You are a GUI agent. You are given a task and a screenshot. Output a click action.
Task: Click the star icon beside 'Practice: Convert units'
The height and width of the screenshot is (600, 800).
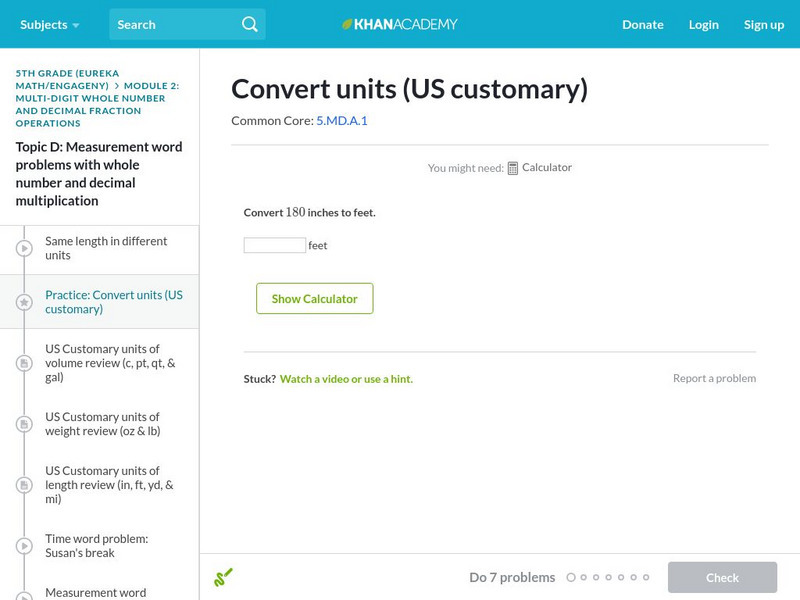(24, 302)
